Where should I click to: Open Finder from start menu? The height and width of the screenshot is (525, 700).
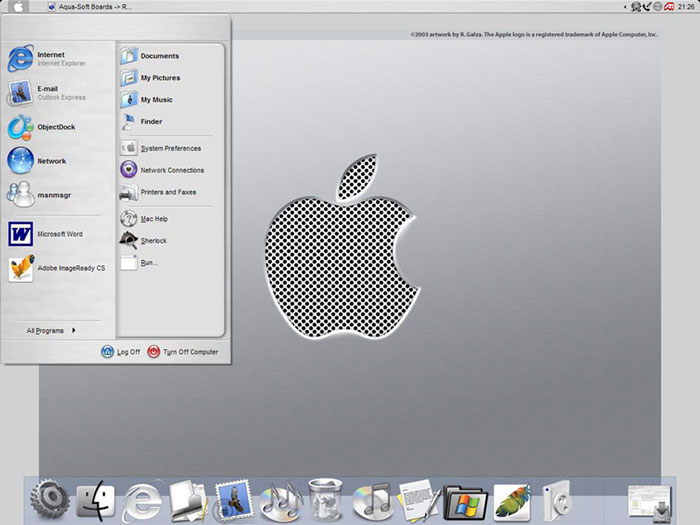point(142,121)
